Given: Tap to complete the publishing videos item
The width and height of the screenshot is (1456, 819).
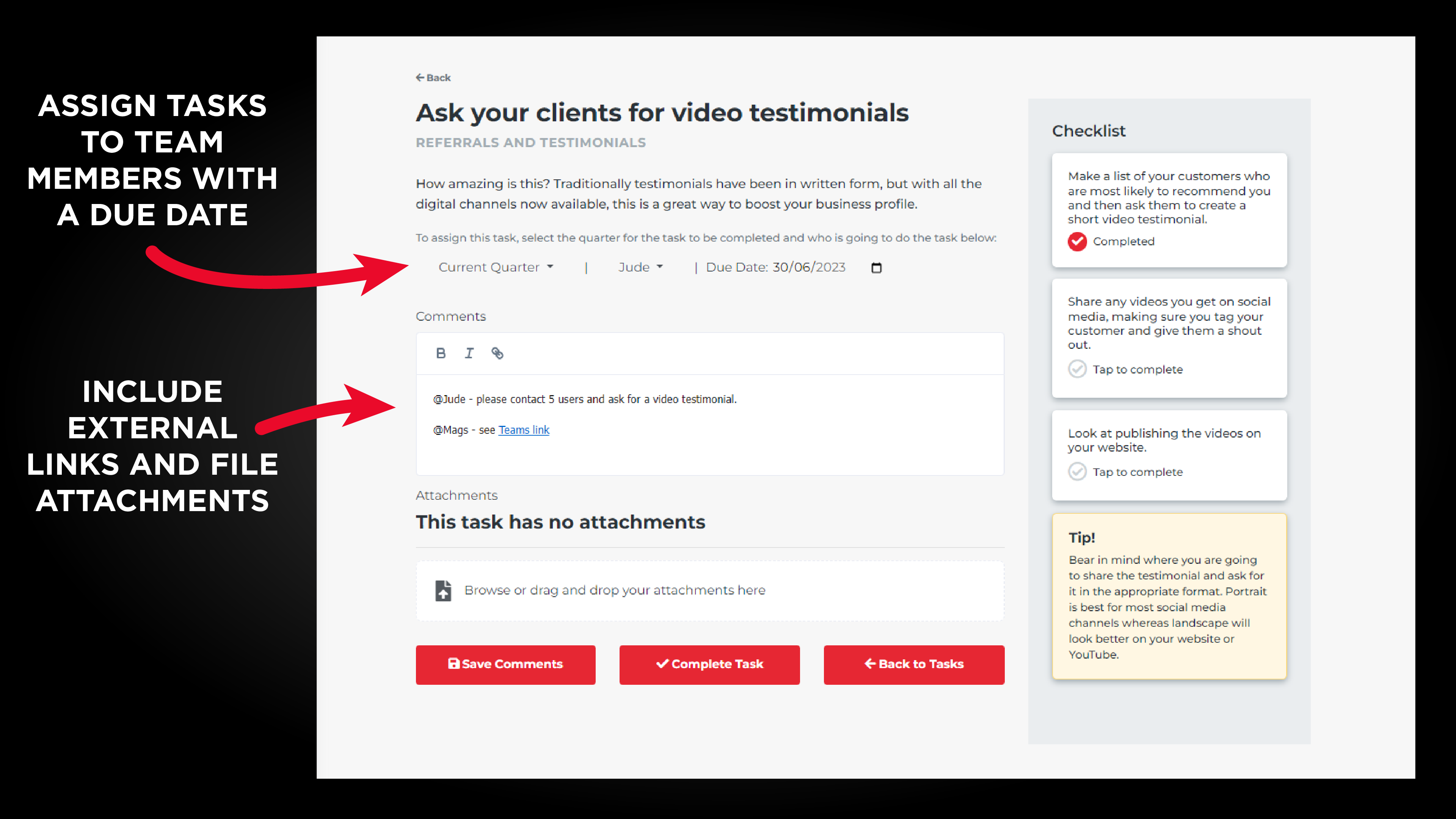Looking at the screenshot, I should (1077, 471).
